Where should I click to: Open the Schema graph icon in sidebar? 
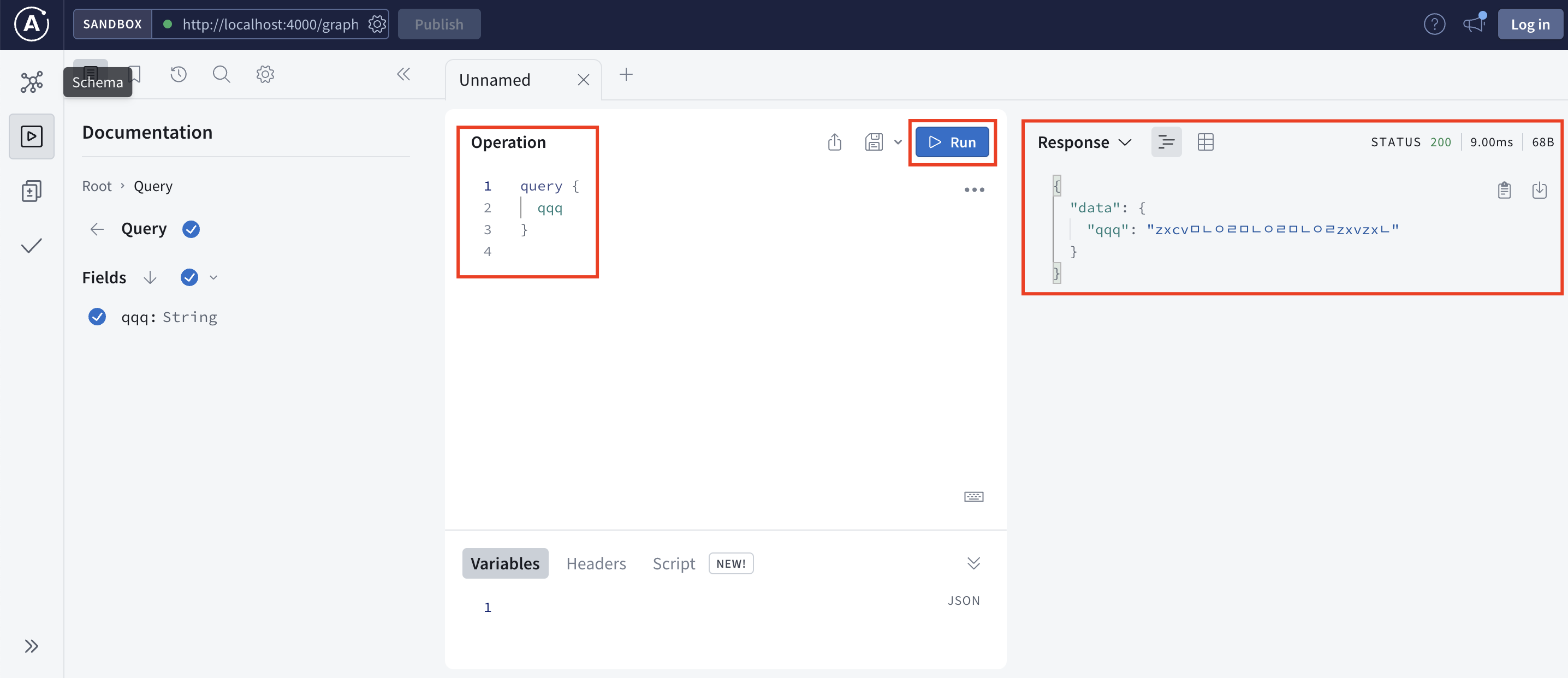click(32, 82)
